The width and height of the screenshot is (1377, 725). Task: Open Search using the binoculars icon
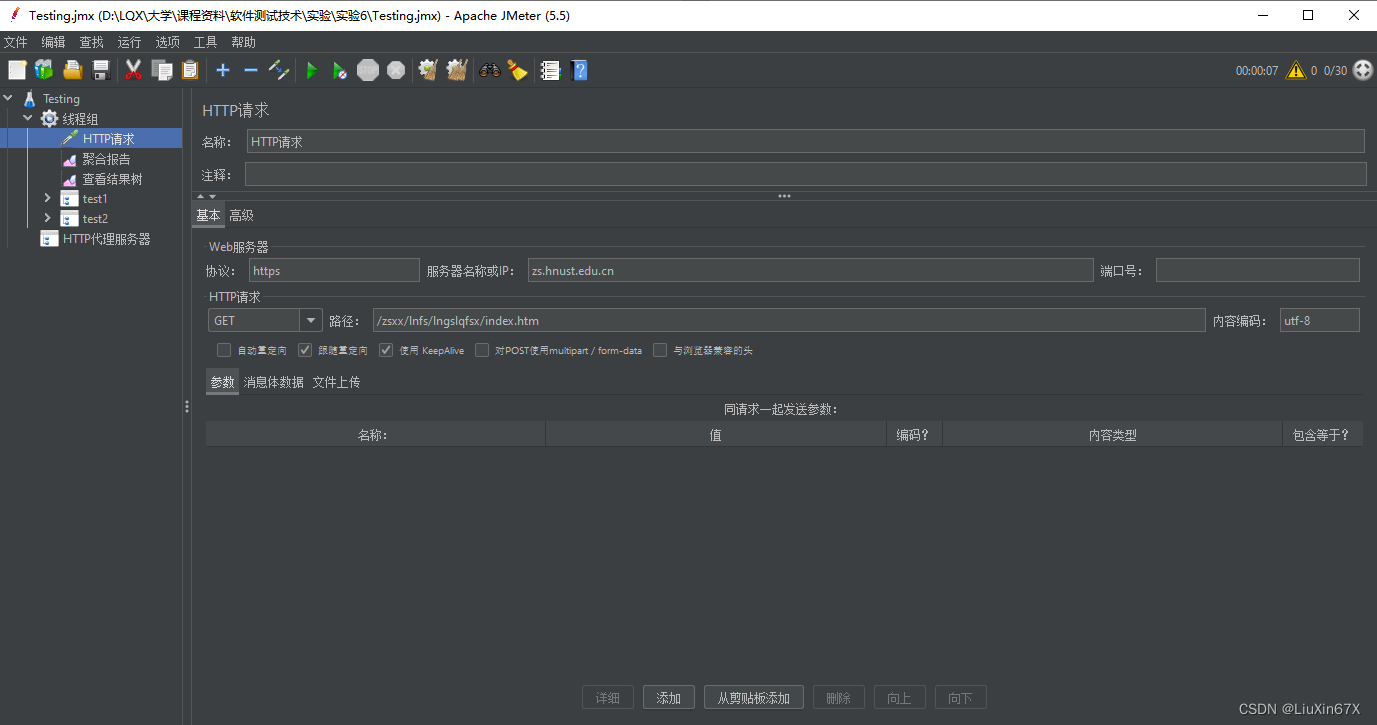pos(489,70)
